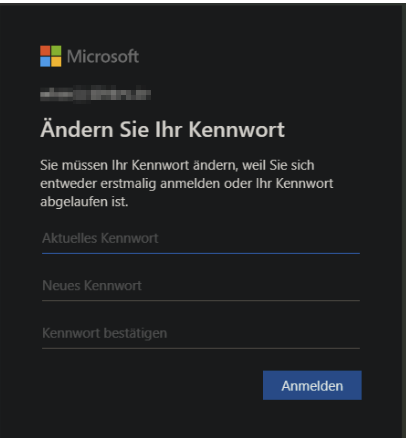Click the Anmelden label text to submit
The height and width of the screenshot is (438, 406).
(x=312, y=386)
